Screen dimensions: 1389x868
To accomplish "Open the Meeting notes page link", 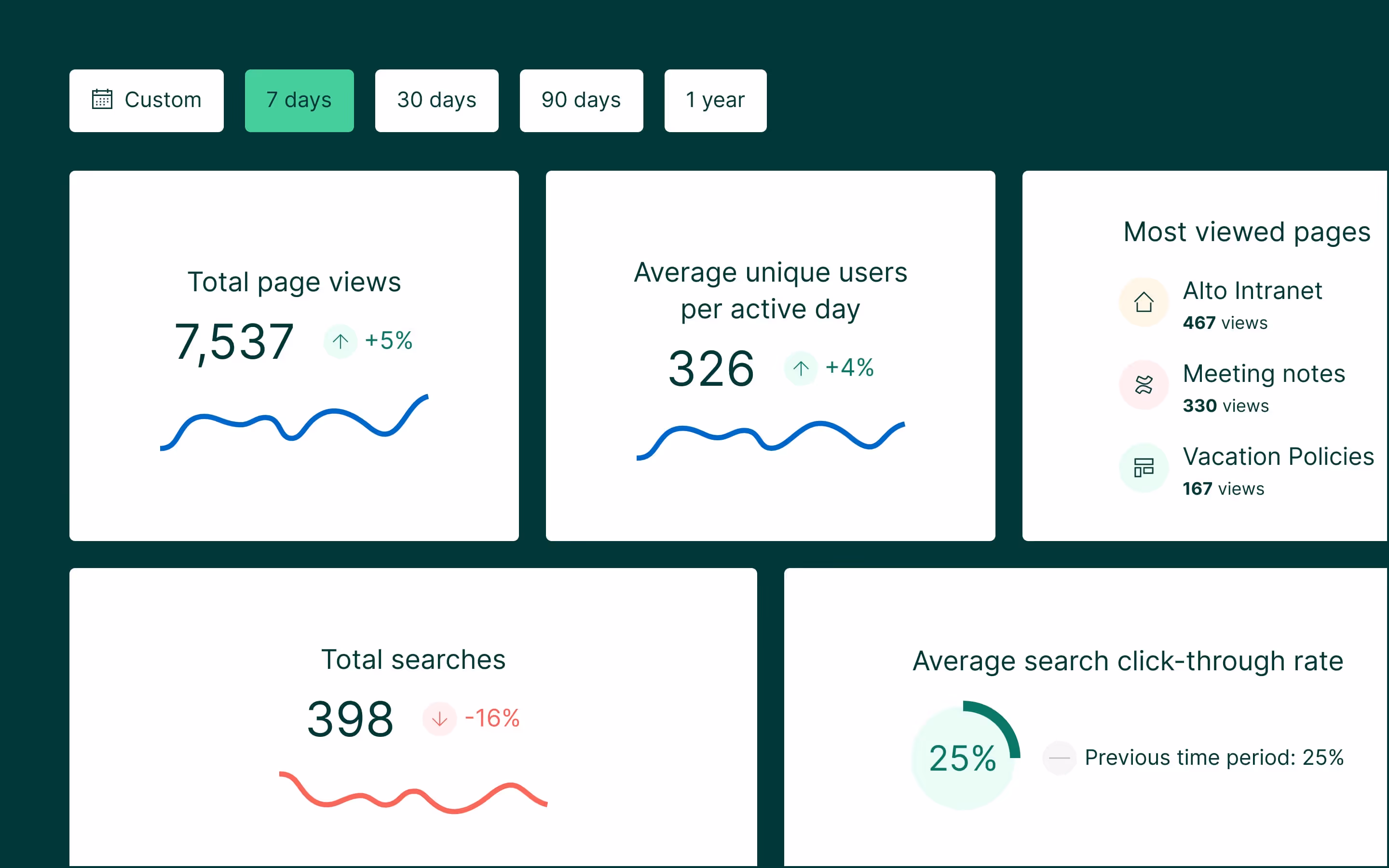I will point(1263,374).
